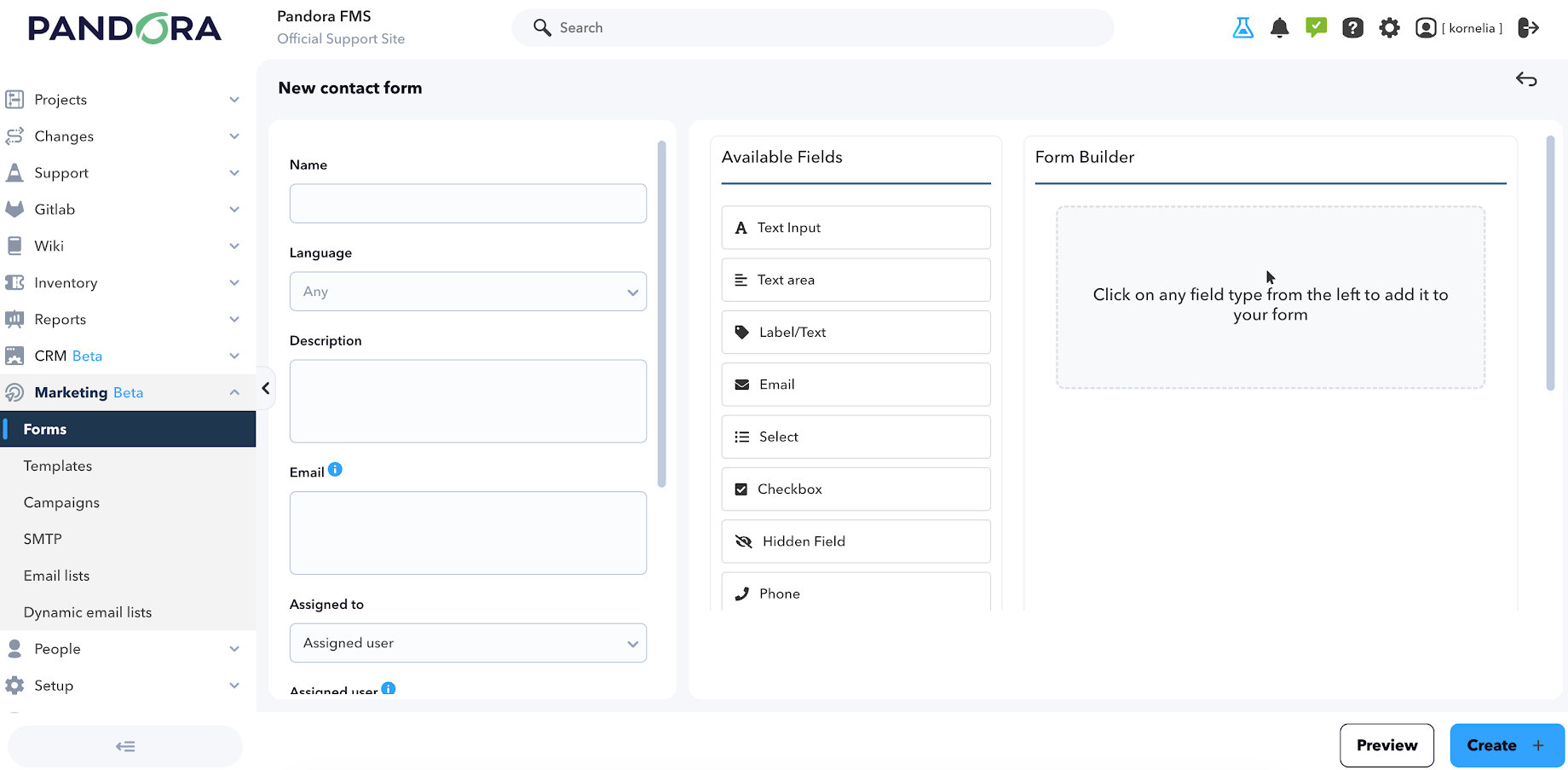Open the notifications bell
This screenshot has width=1568, height=770.
point(1279,28)
